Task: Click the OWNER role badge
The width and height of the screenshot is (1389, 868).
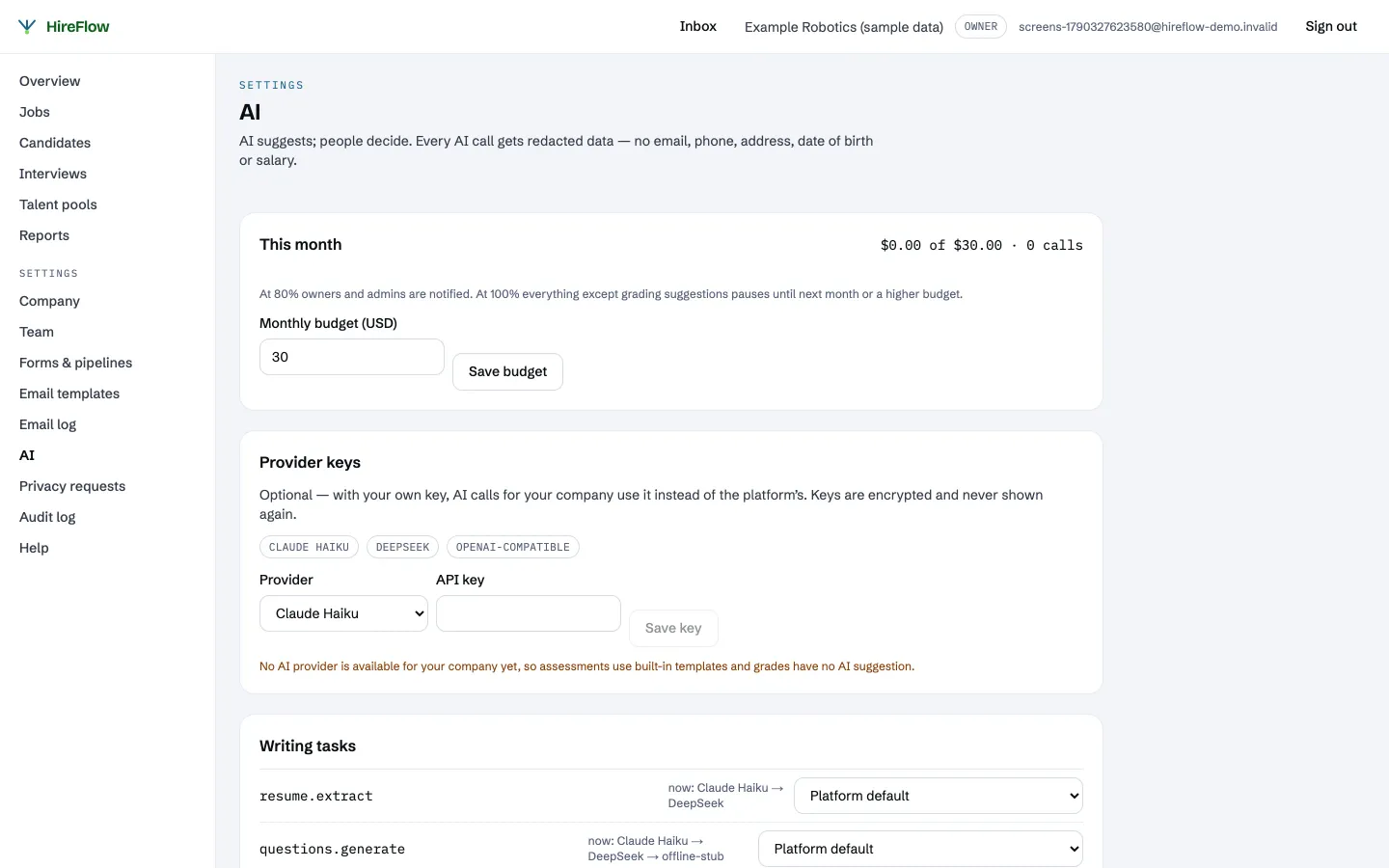Action: [981, 27]
